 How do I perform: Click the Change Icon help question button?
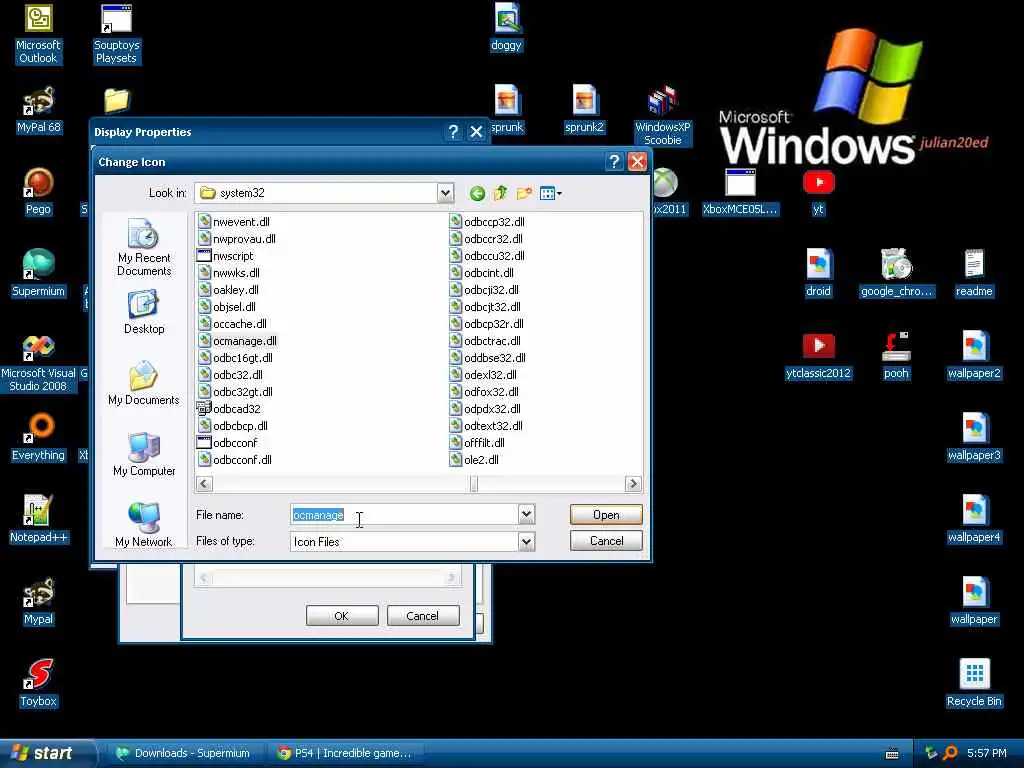click(x=614, y=162)
